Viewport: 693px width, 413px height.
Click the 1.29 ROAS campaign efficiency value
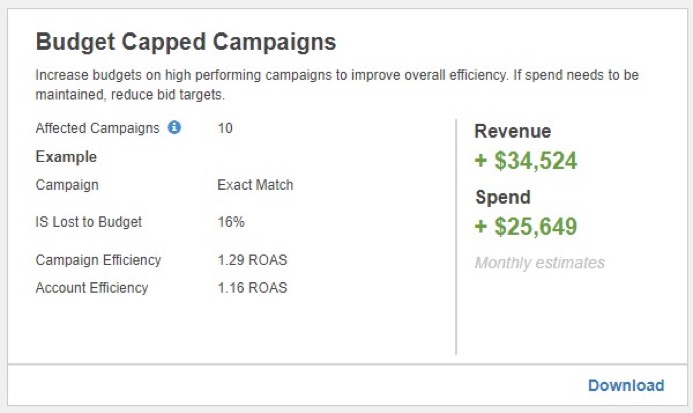click(x=252, y=260)
